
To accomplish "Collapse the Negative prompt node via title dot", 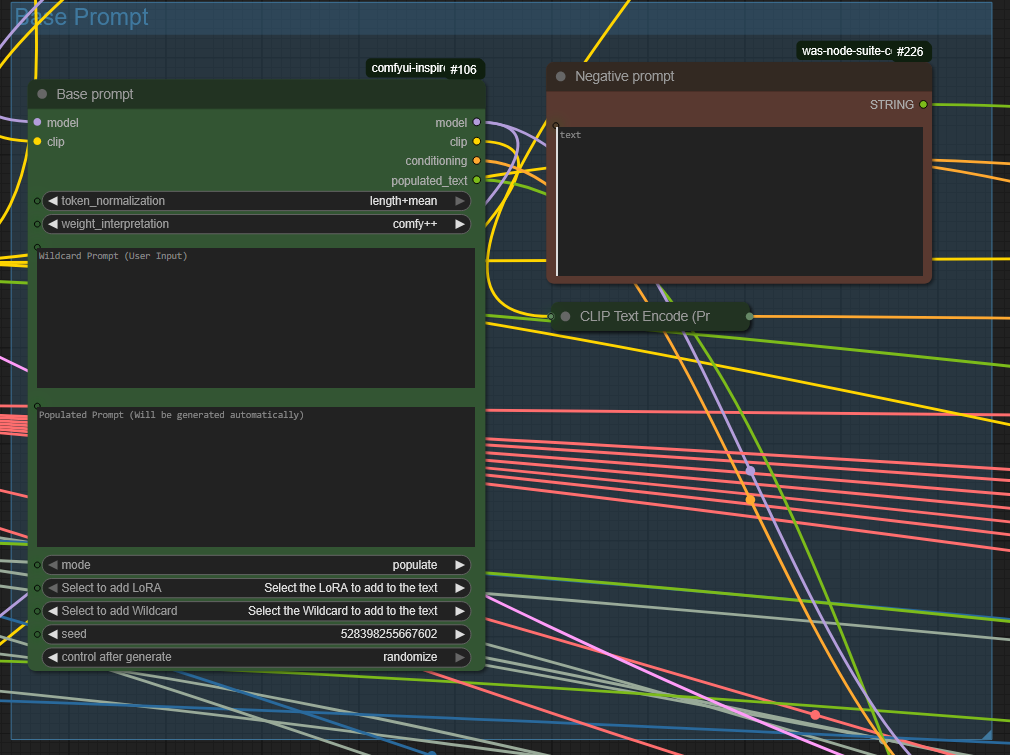I will point(561,76).
